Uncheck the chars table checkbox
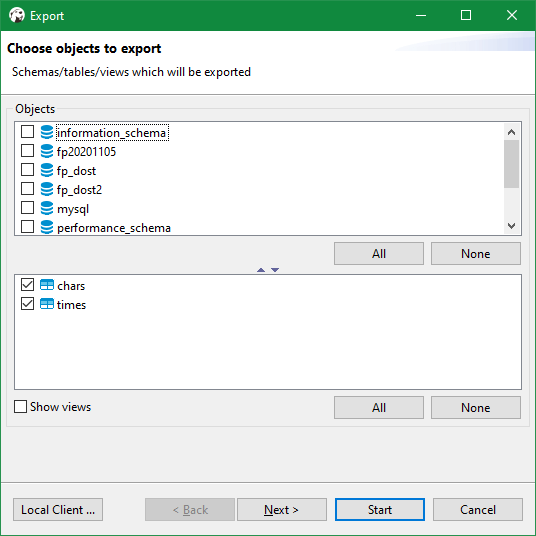 [27, 285]
